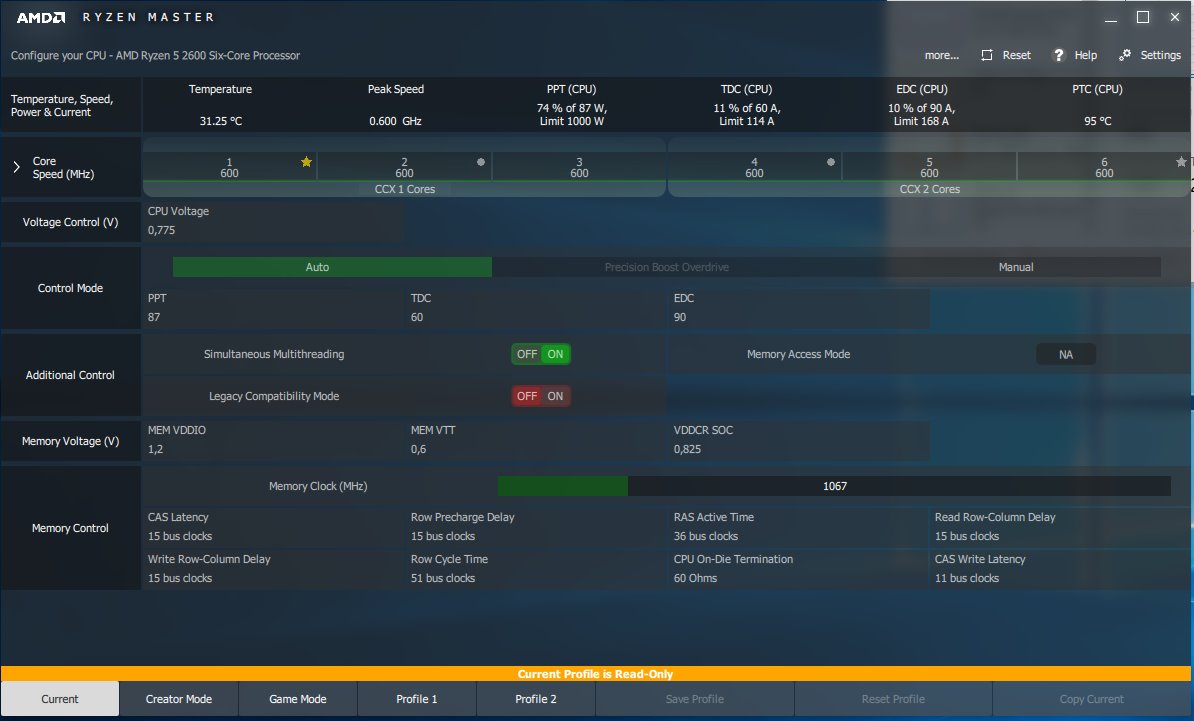Image resolution: width=1194 pixels, height=721 pixels.
Task: Click the gold star on core 1
Action: pyautogui.click(x=306, y=161)
